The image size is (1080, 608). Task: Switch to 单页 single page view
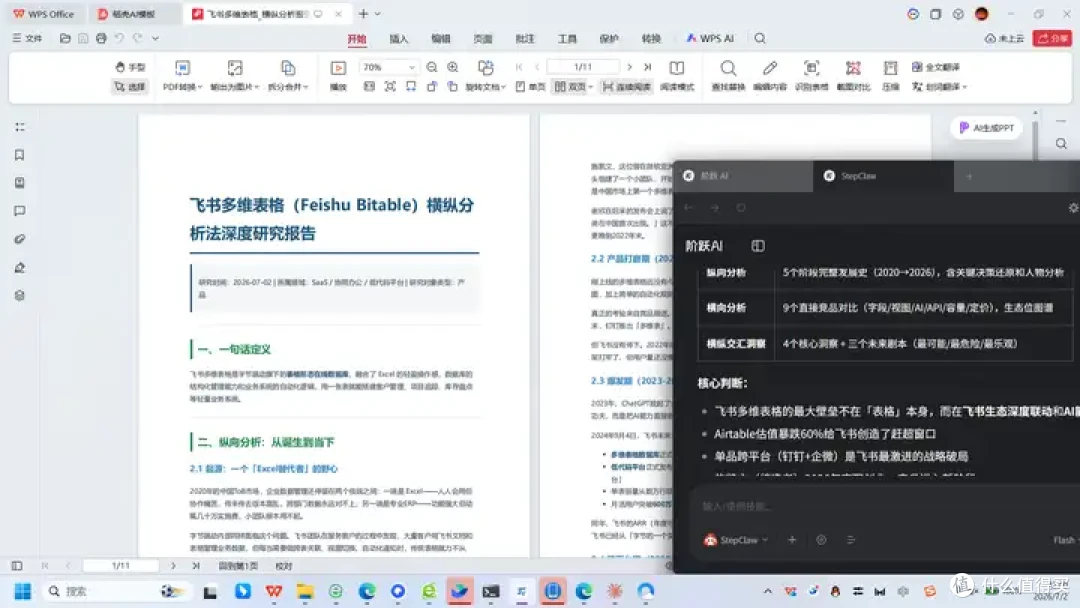530,87
